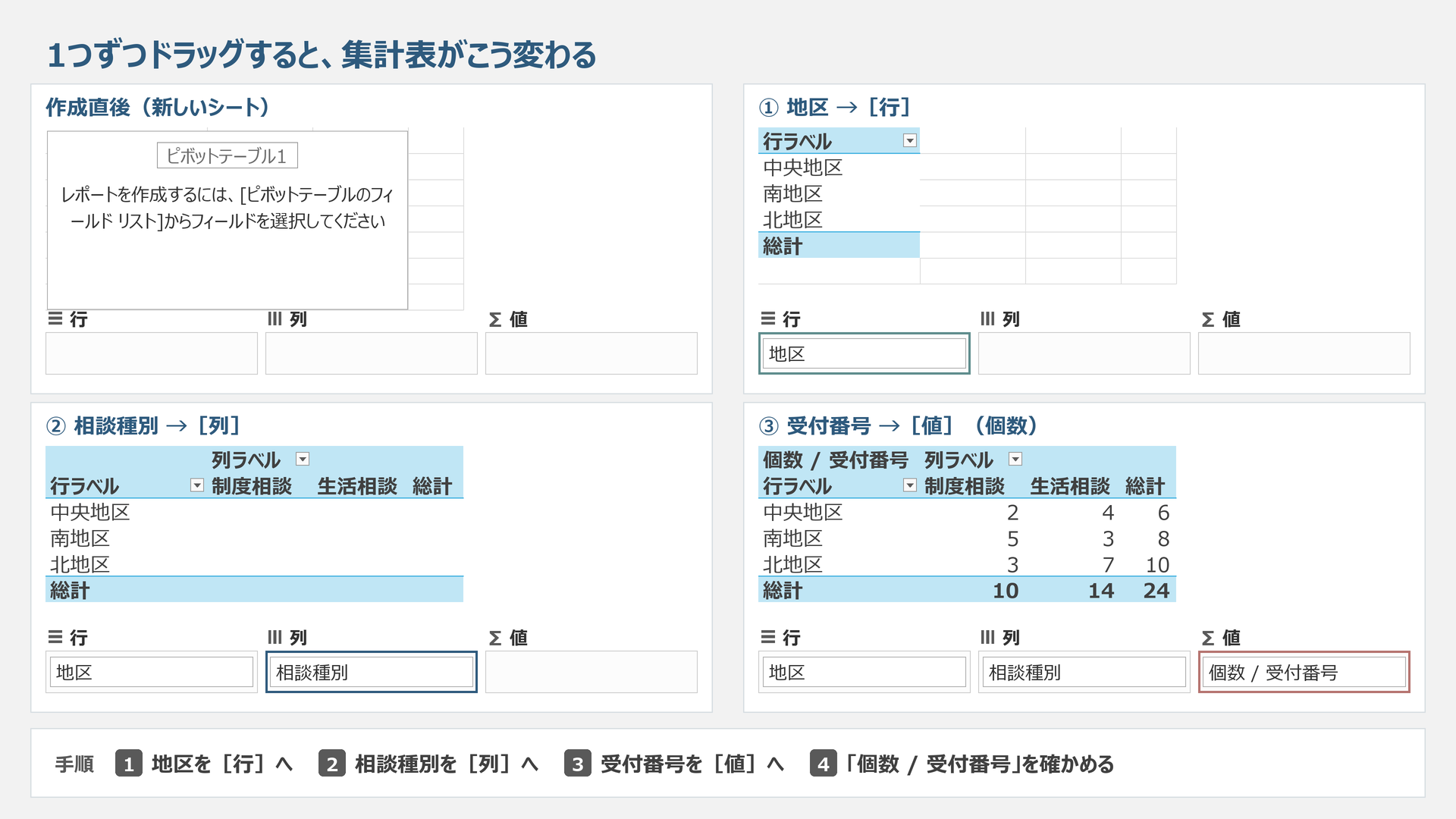Open the 行ラベル filter dropdown in the ③ 受付番号 panel
The image size is (1456, 819).
coord(910,485)
